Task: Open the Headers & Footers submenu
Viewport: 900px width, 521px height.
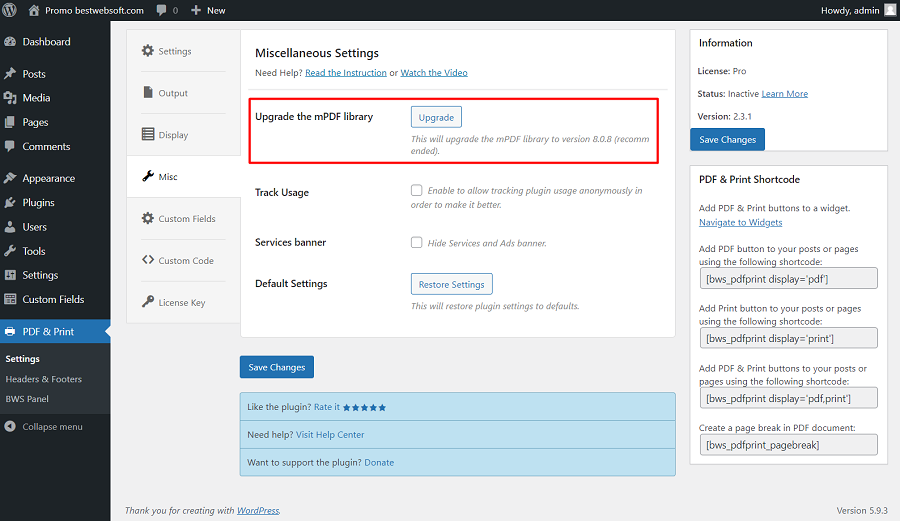Action: [44, 379]
